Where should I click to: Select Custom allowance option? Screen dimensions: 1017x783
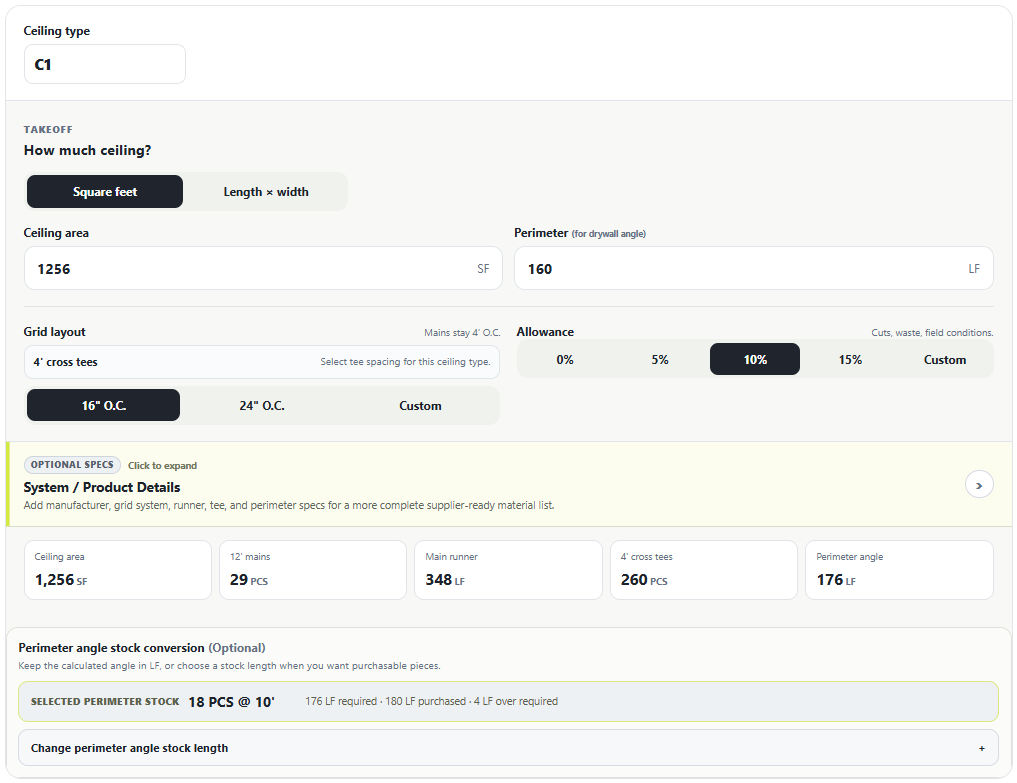point(944,359)
